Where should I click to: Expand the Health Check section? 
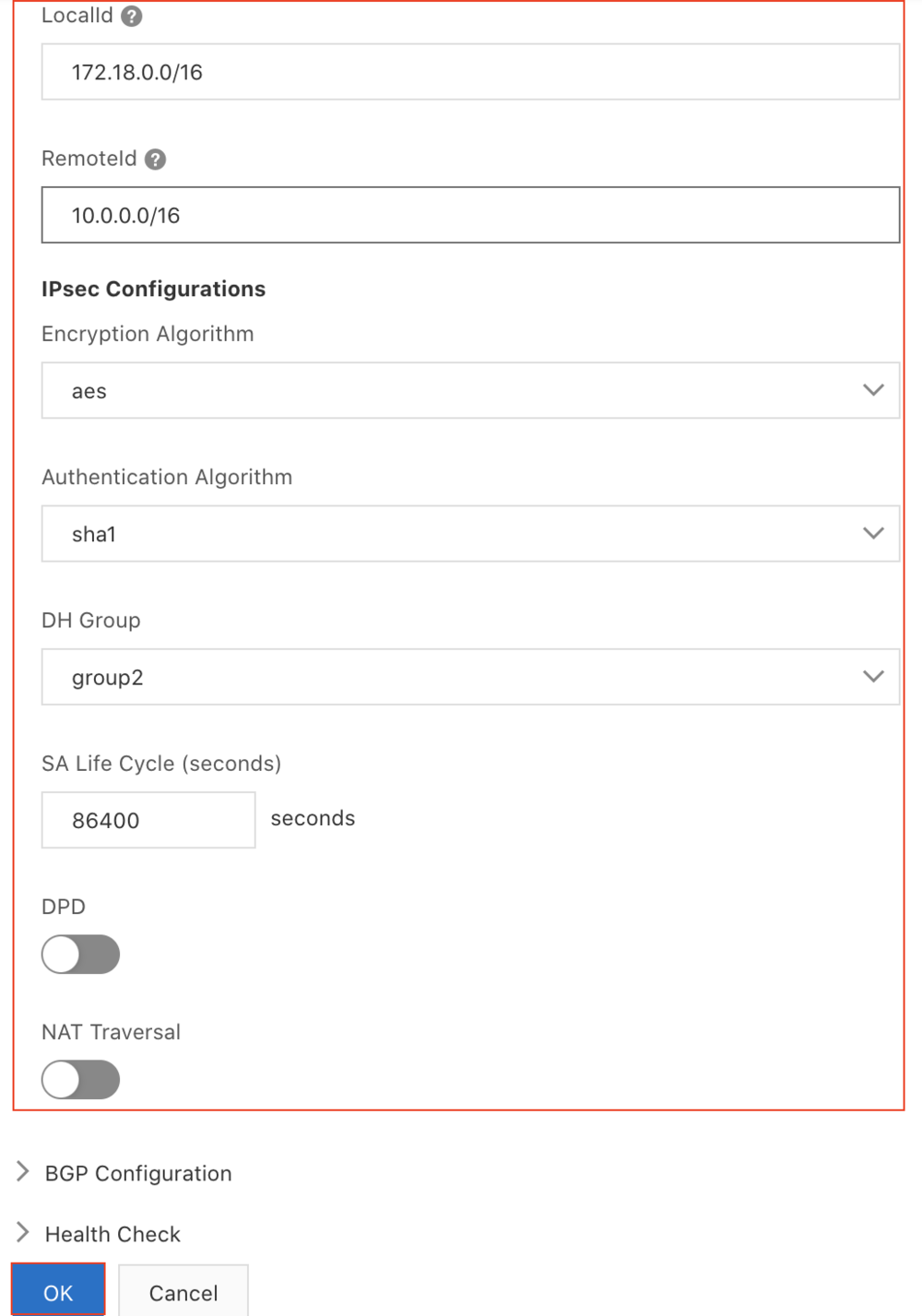(x=112, y=1234)
